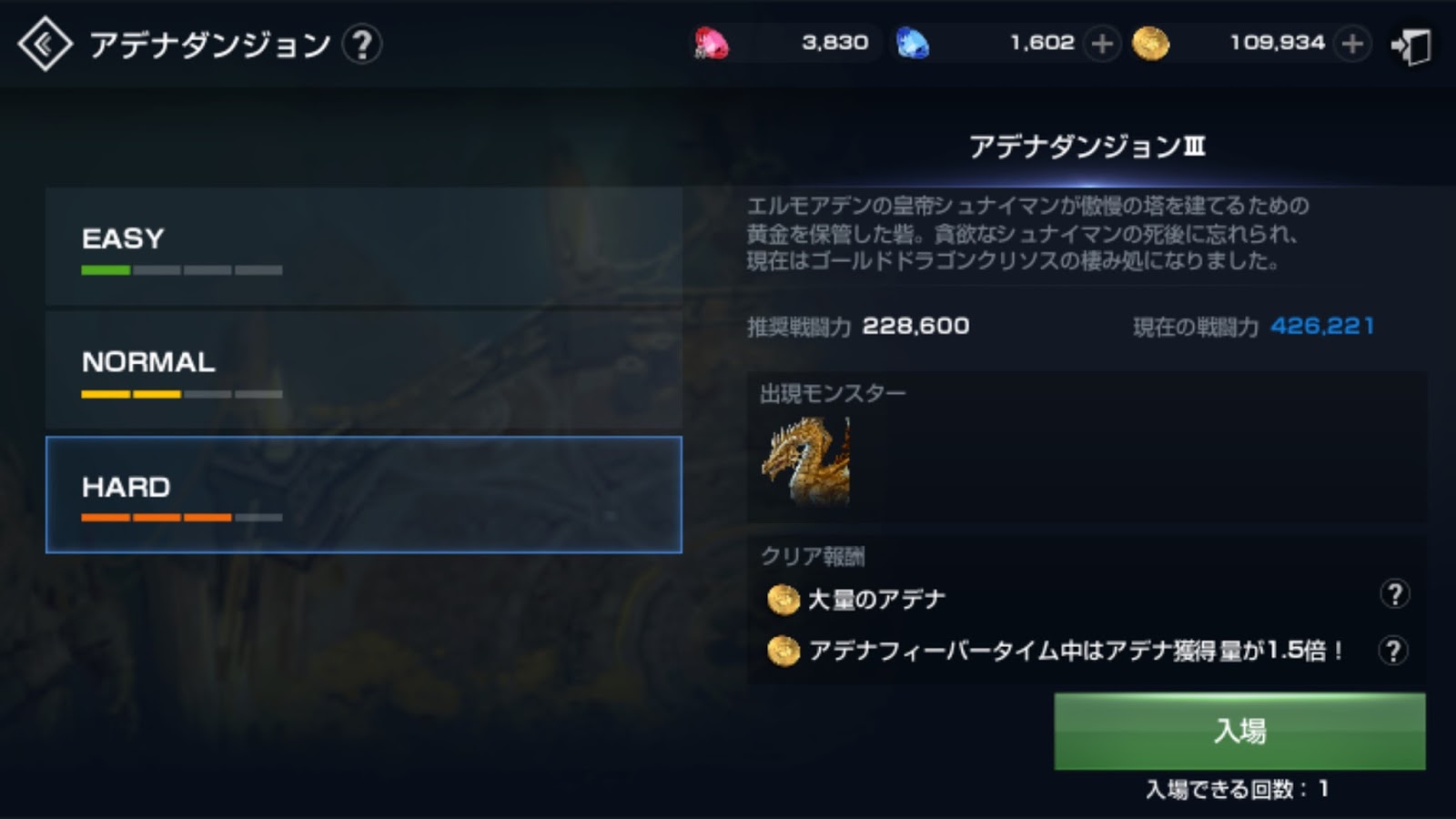Tap the fever time reward coin icon

pos(783,651)
